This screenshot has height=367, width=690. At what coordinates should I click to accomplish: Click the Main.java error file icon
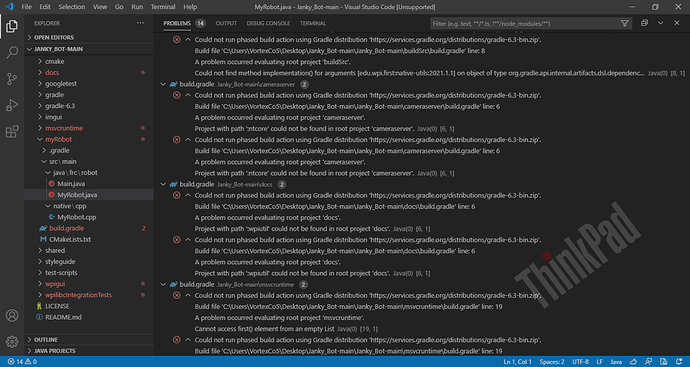tap(51, 184)
